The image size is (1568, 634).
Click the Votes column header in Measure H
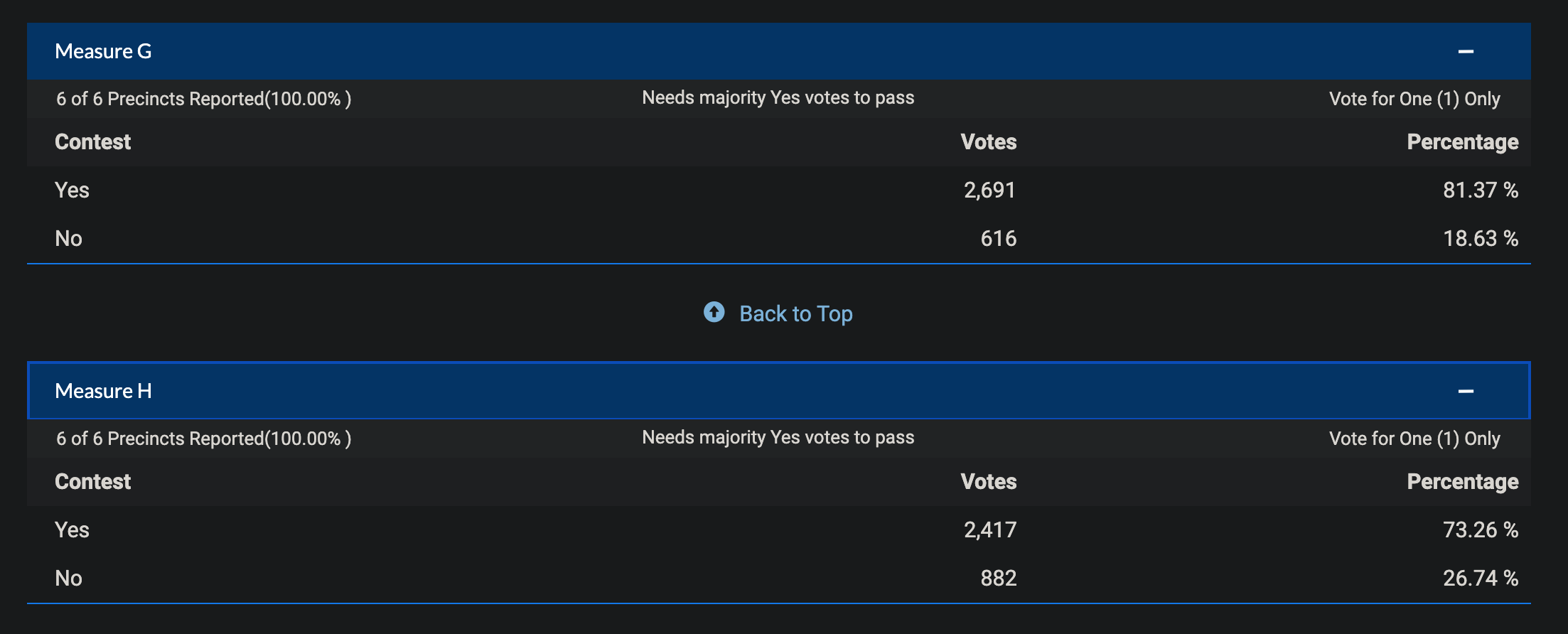989,482
